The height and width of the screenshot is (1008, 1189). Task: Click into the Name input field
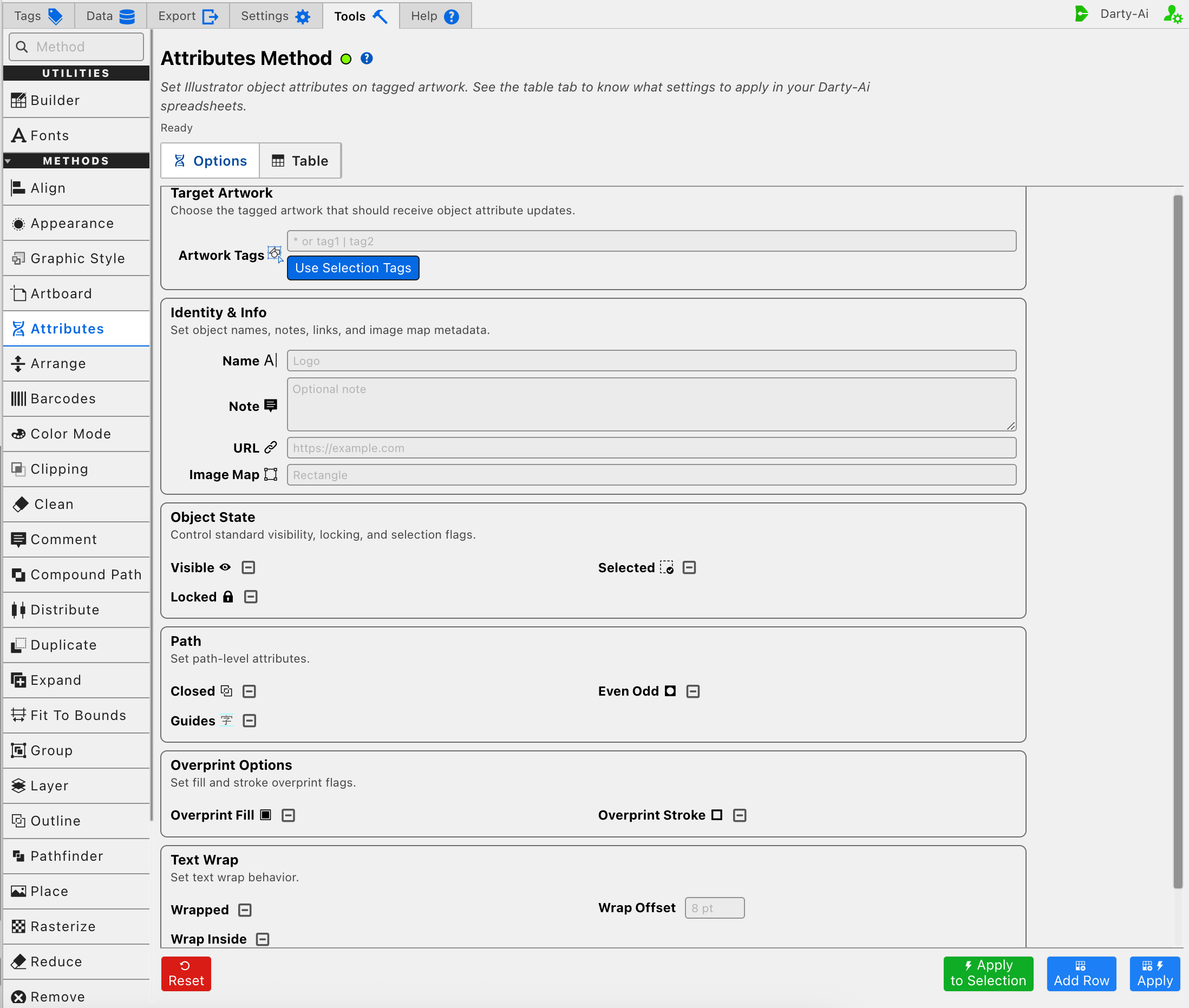click(x=651, y=361)
